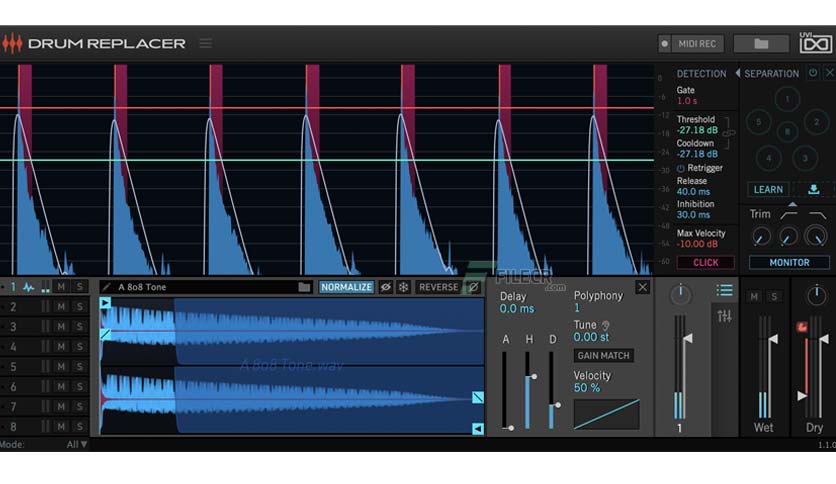Screen dimensions: 836x484
Task: Open the preset folder browser in header
Action: (x=761, y=44)
